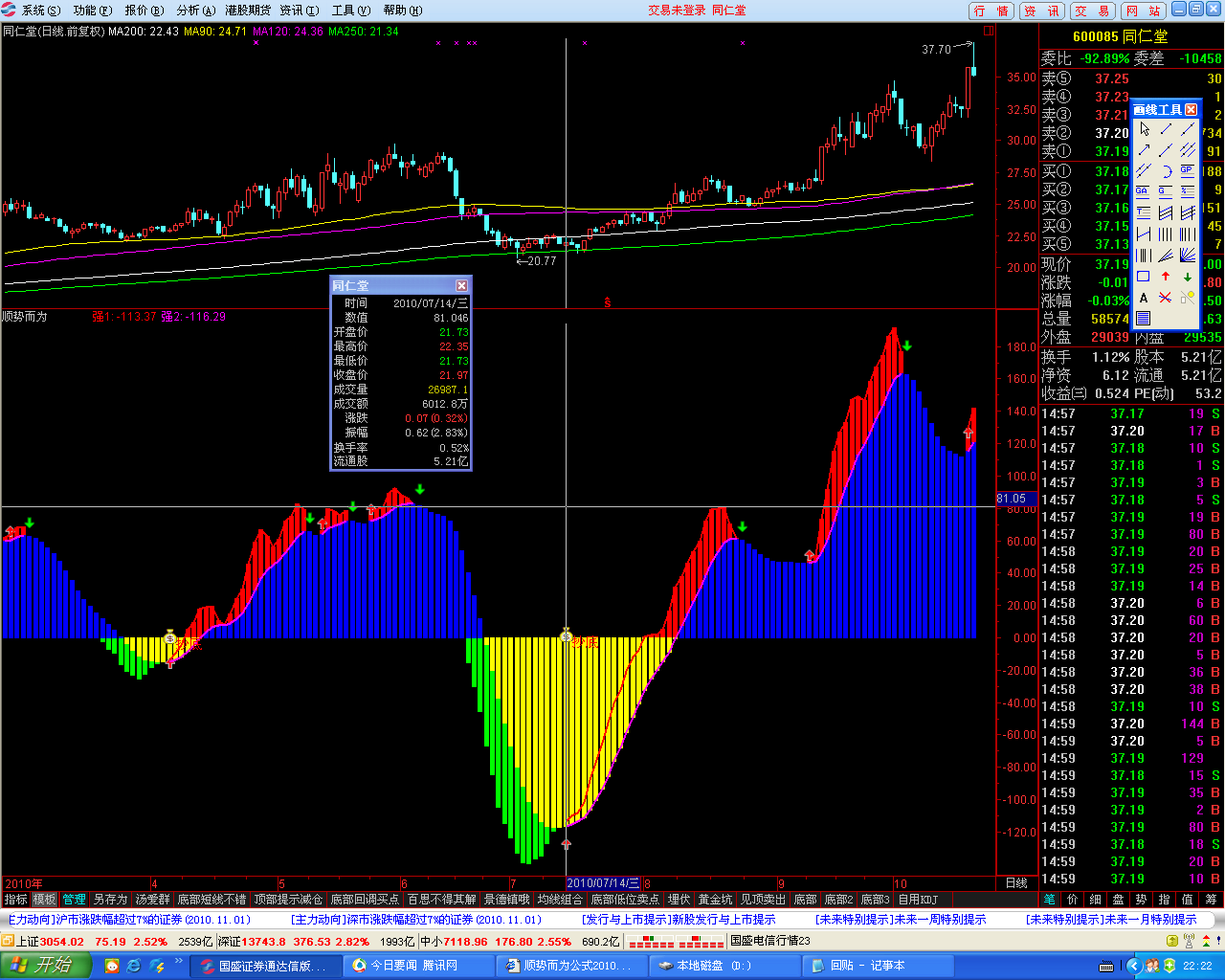Select the red up-arrow marker tool
This screenshot has width=1225, height=980.
pyautogui.click(x=1166, y=277)
